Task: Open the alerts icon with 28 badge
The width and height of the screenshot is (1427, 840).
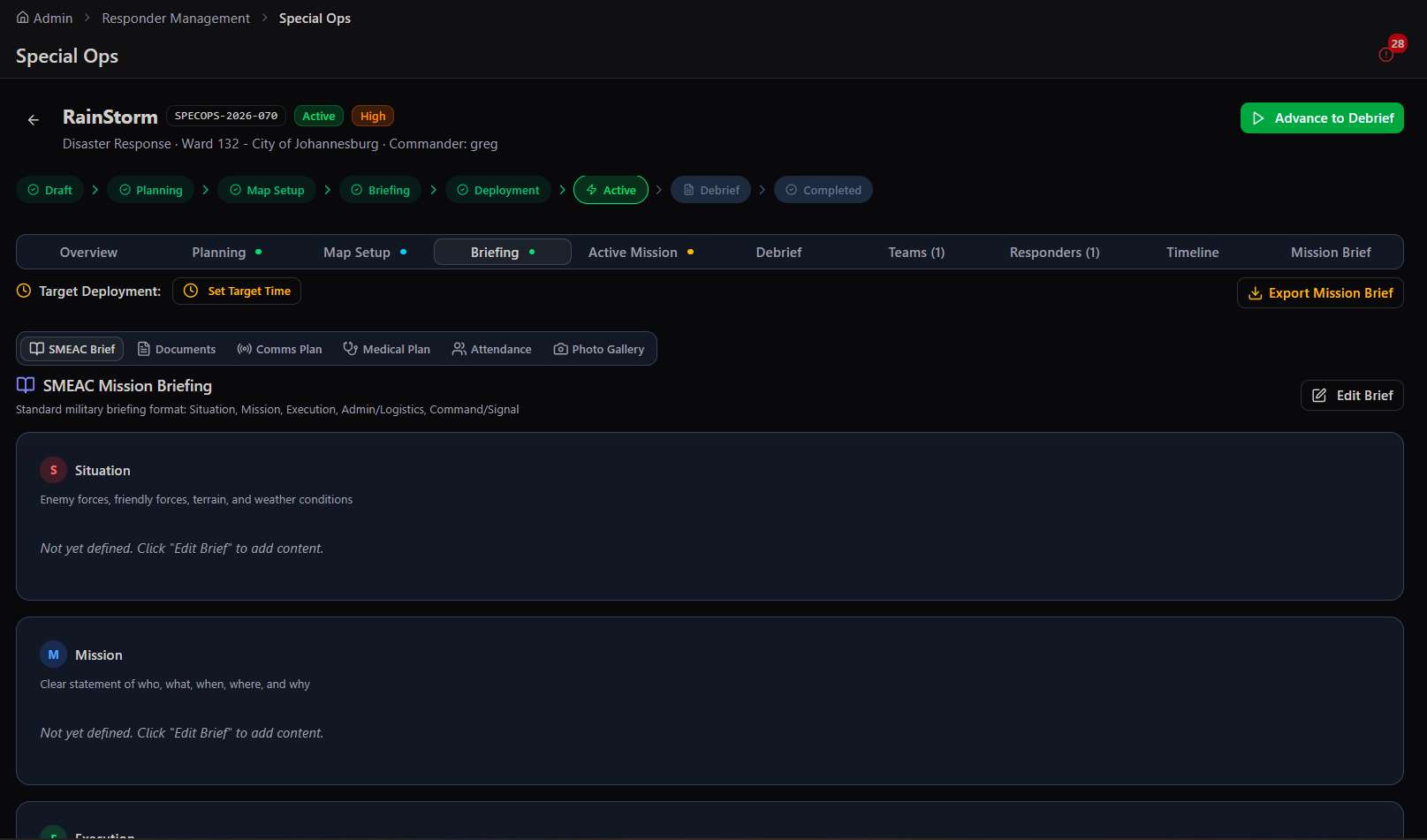Action: click(1386, 55)
